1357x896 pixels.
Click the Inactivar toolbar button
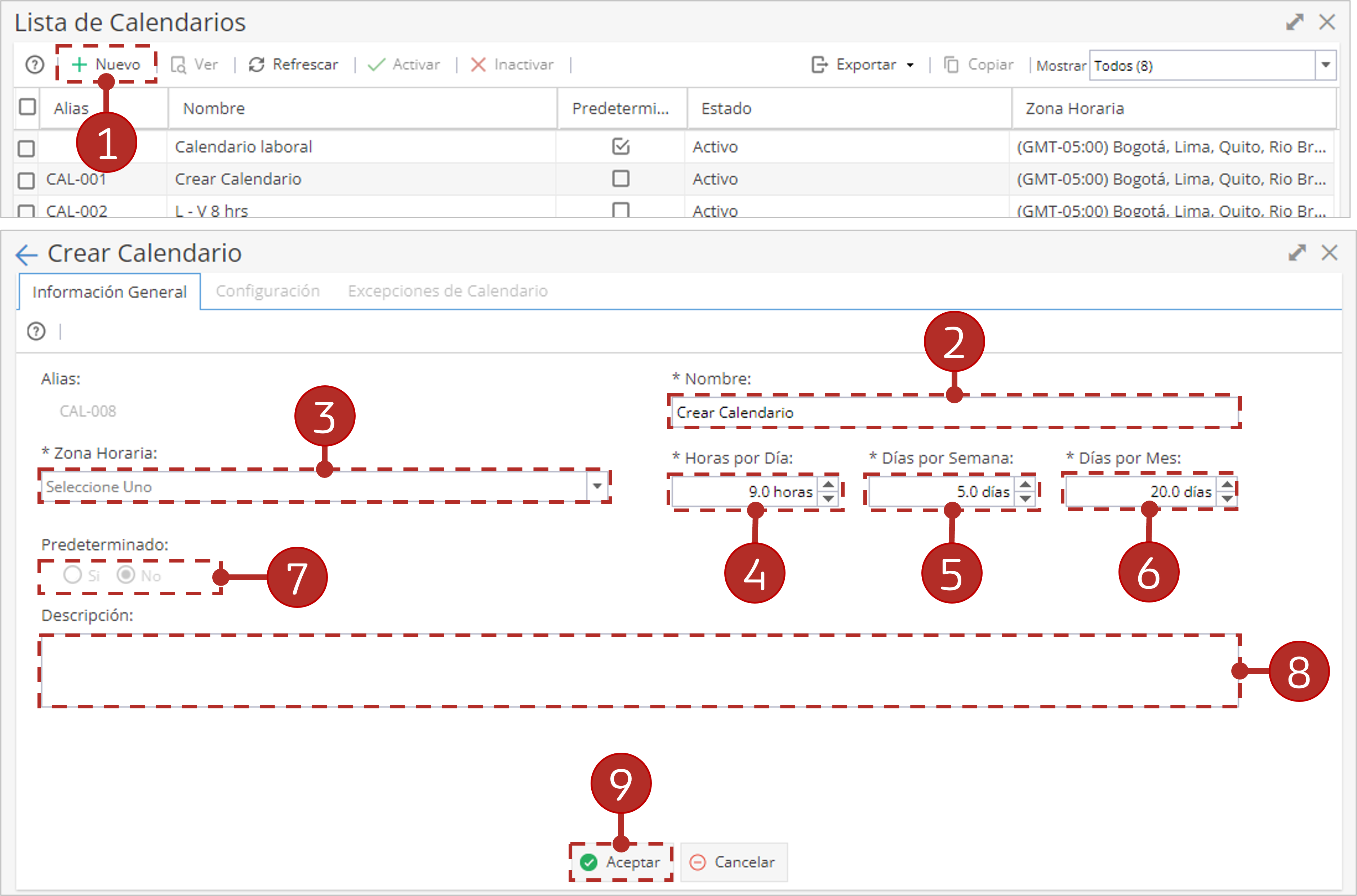pos(512,64)
